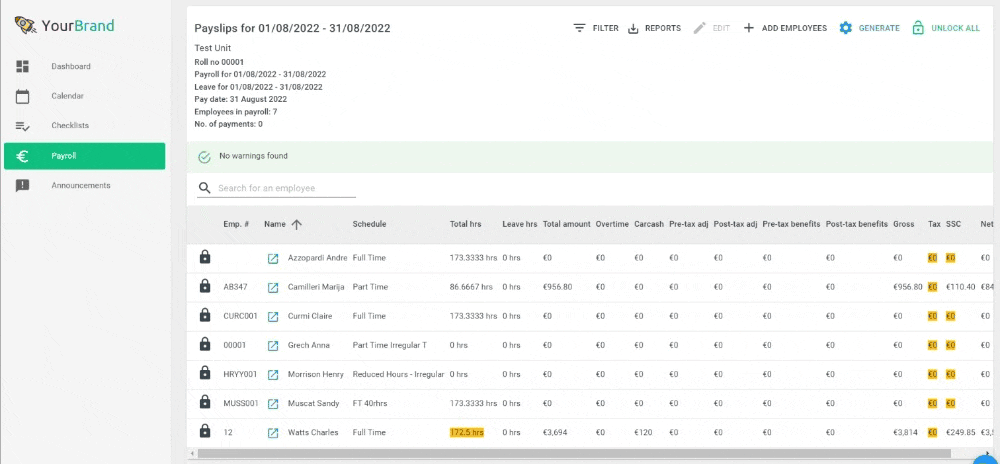Open Grech Anna payslip via link icon
This screenshot has width=1000, height=464.
pos(273,345)
